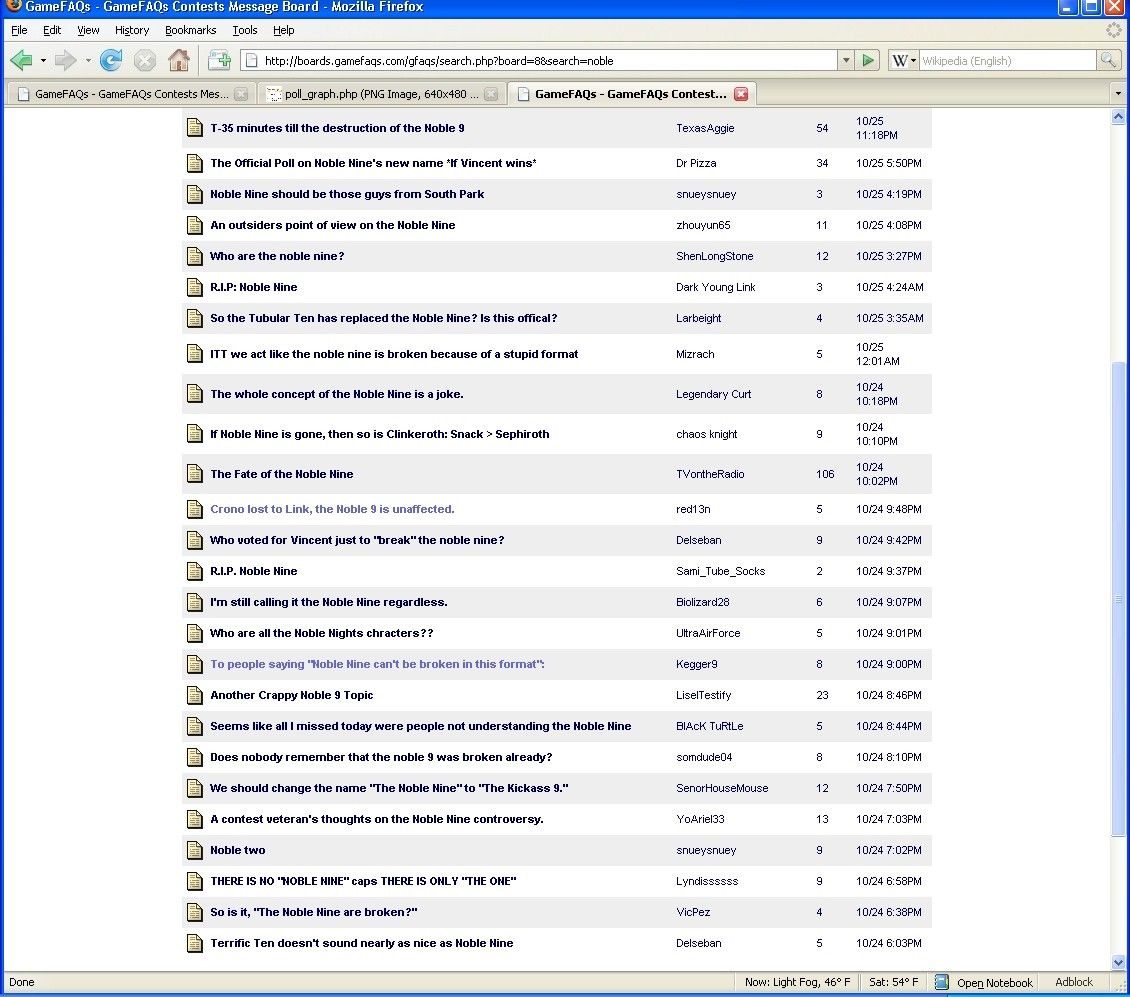Click topic icon beside 'T-35 minutes till the destruction'
Image resolution: width=1130 pixels, height=997 pixels.
tap(195, 128)
